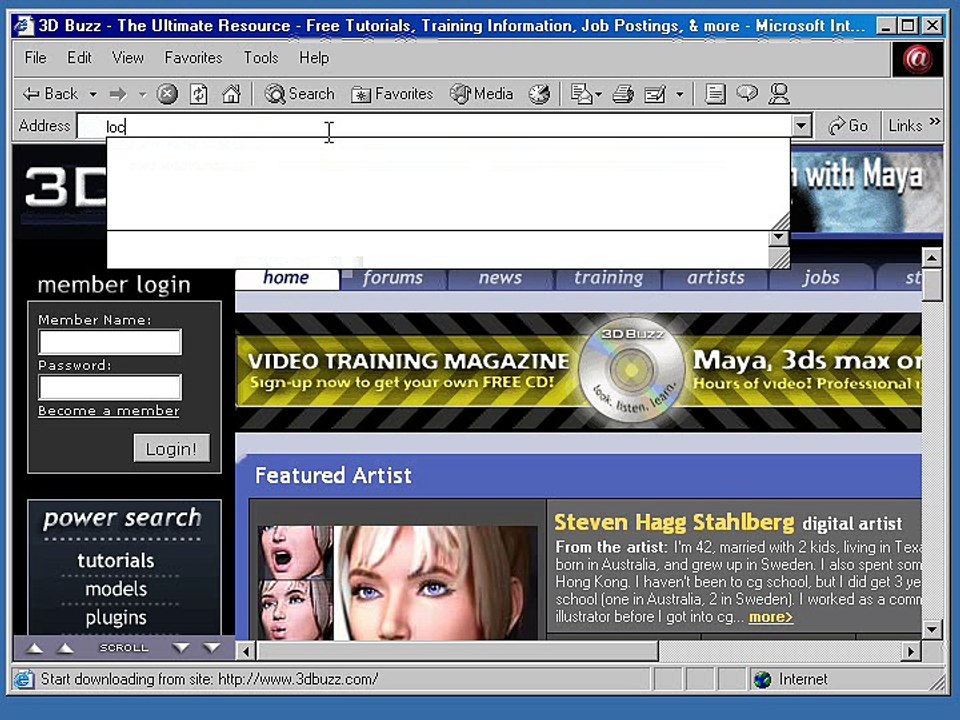Open the tutorials power search link
The height and width of the screenshot is (720, 960).
pyautogui.click(x=116, y=560)
